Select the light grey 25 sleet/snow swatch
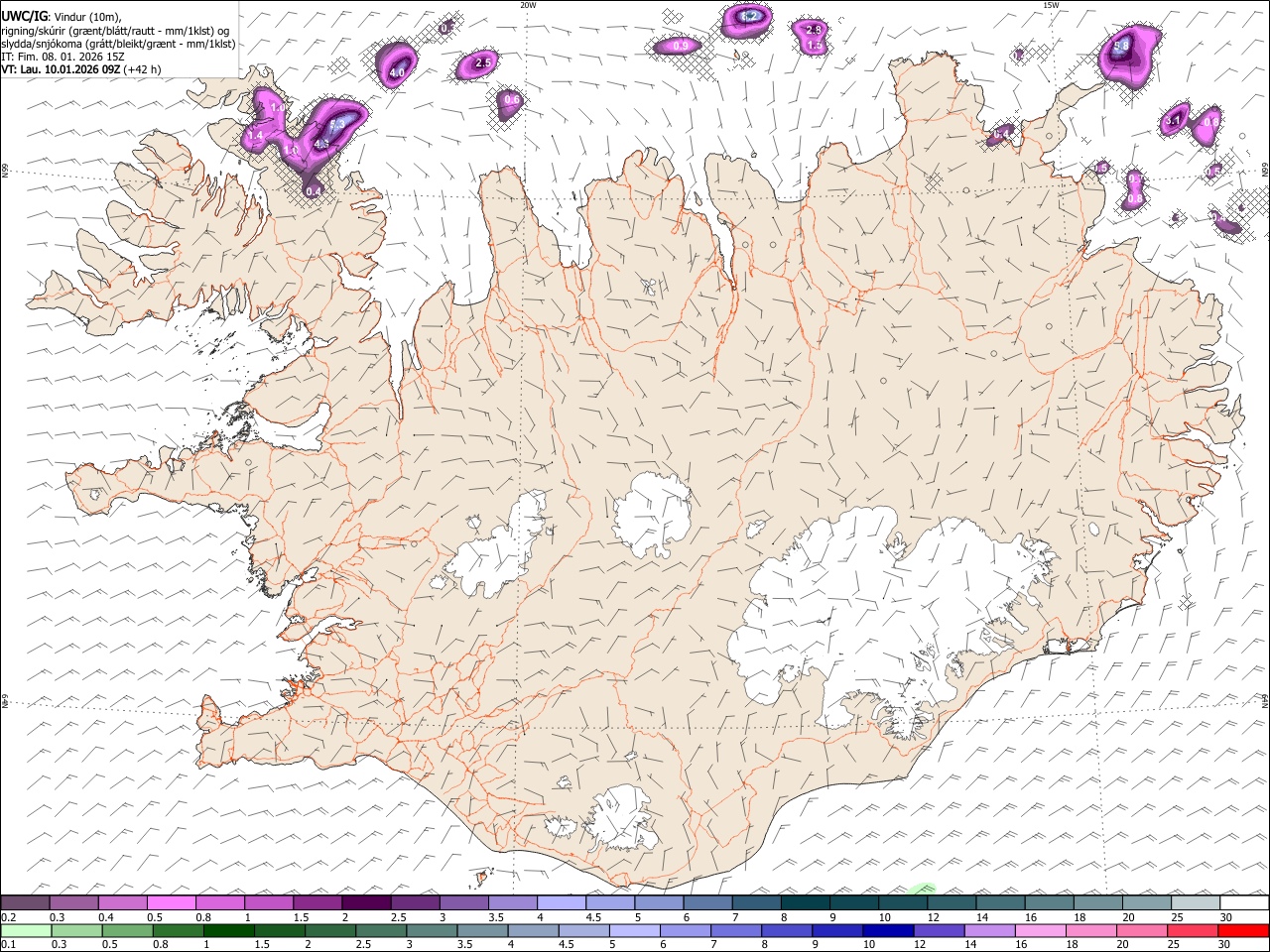 pyautogui.click(x=1196, y=903)
